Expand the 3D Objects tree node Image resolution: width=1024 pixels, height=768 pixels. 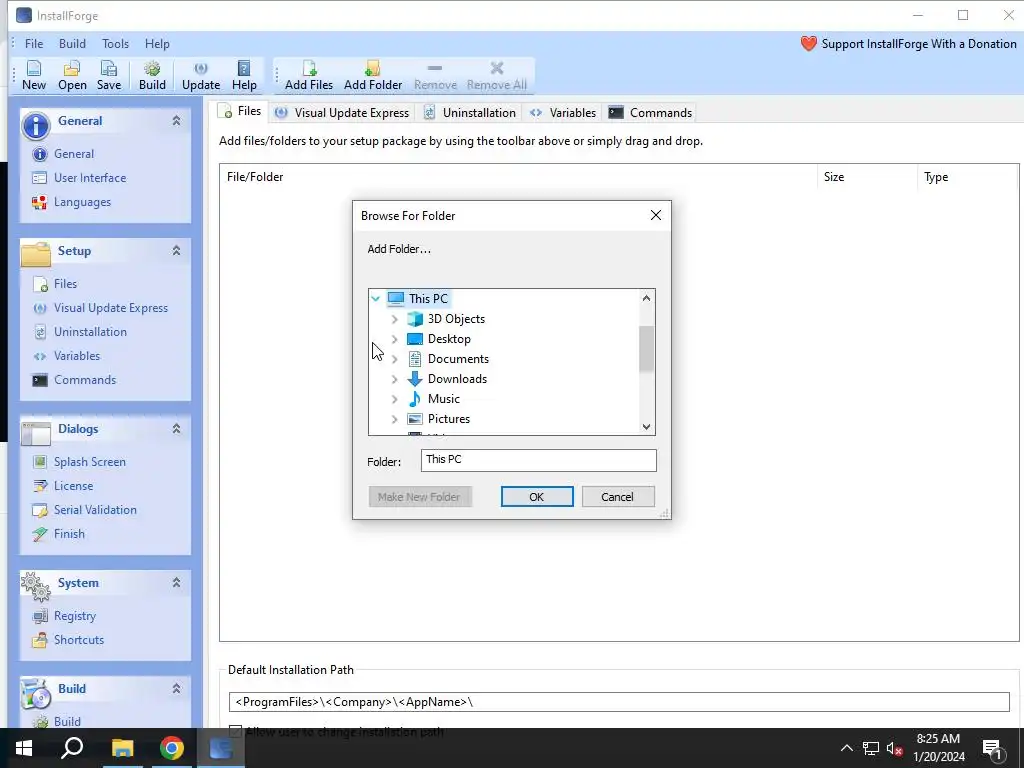click(x=394, y=319)
